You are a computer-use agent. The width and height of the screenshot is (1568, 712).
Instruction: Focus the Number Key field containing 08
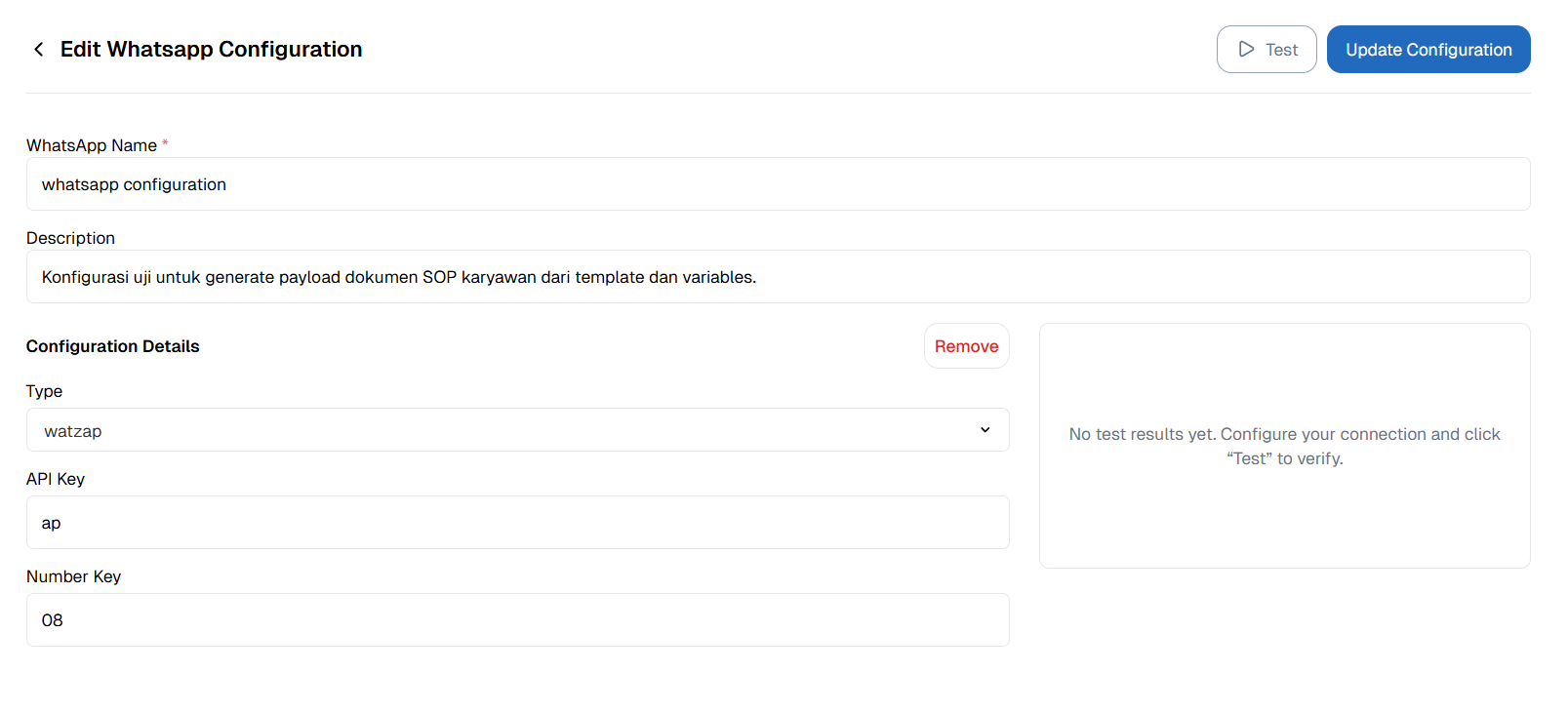517,619
